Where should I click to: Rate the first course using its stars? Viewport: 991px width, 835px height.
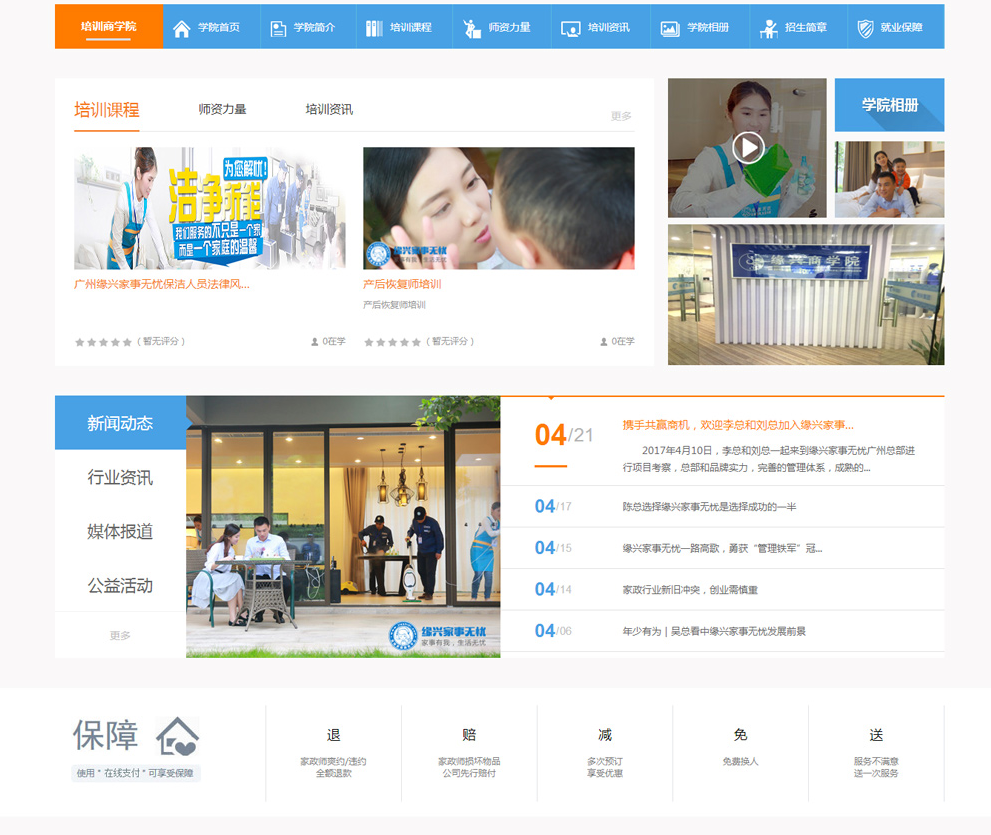(103, 342)
